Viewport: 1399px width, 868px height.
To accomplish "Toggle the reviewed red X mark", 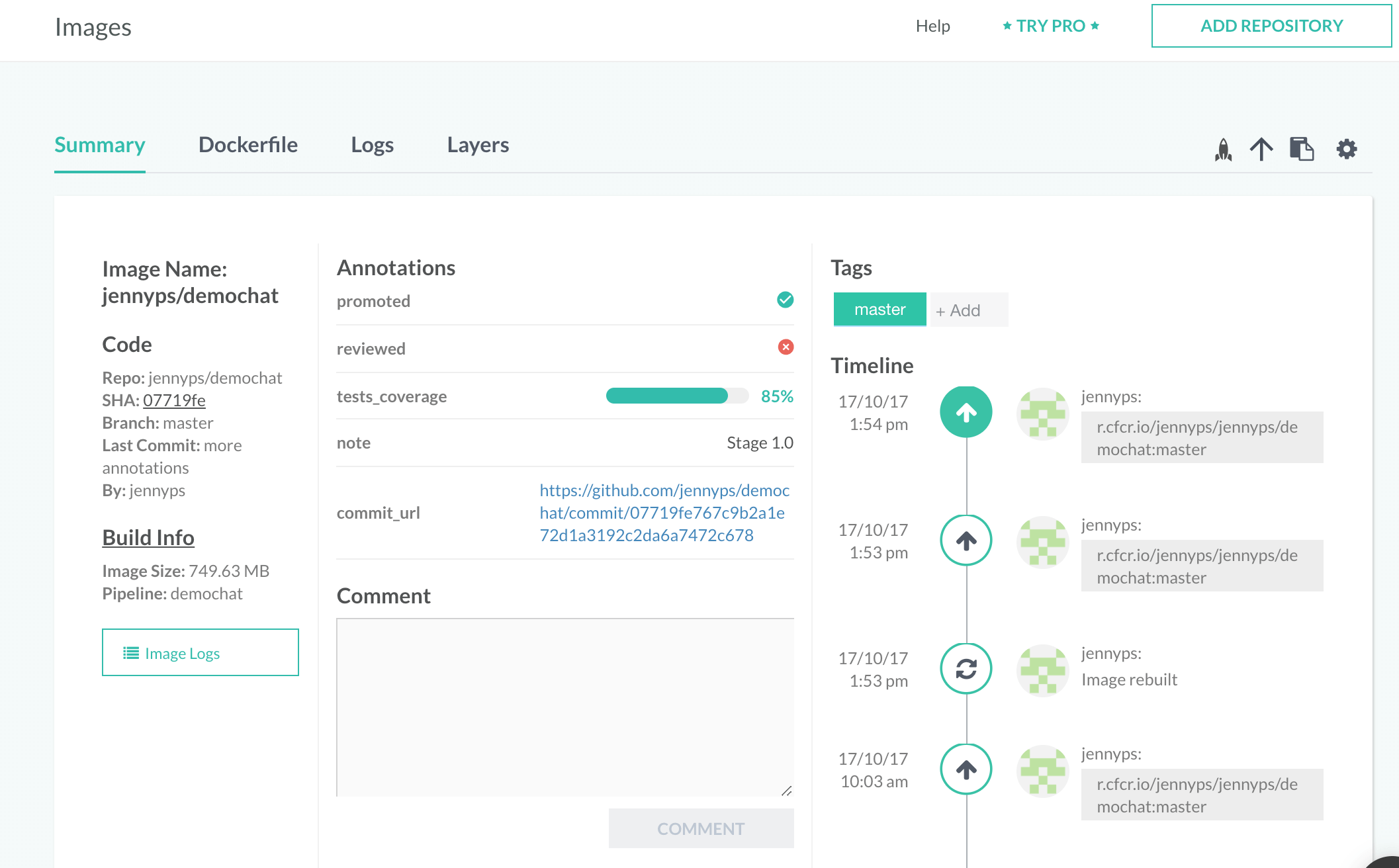I will coord(786,347).
